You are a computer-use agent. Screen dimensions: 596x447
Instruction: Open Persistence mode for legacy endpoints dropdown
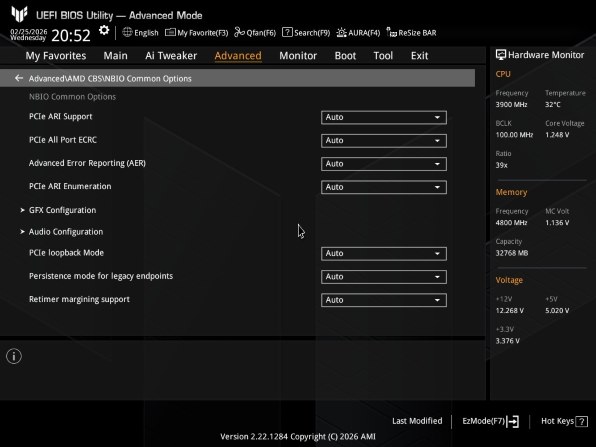pos(384,277)
